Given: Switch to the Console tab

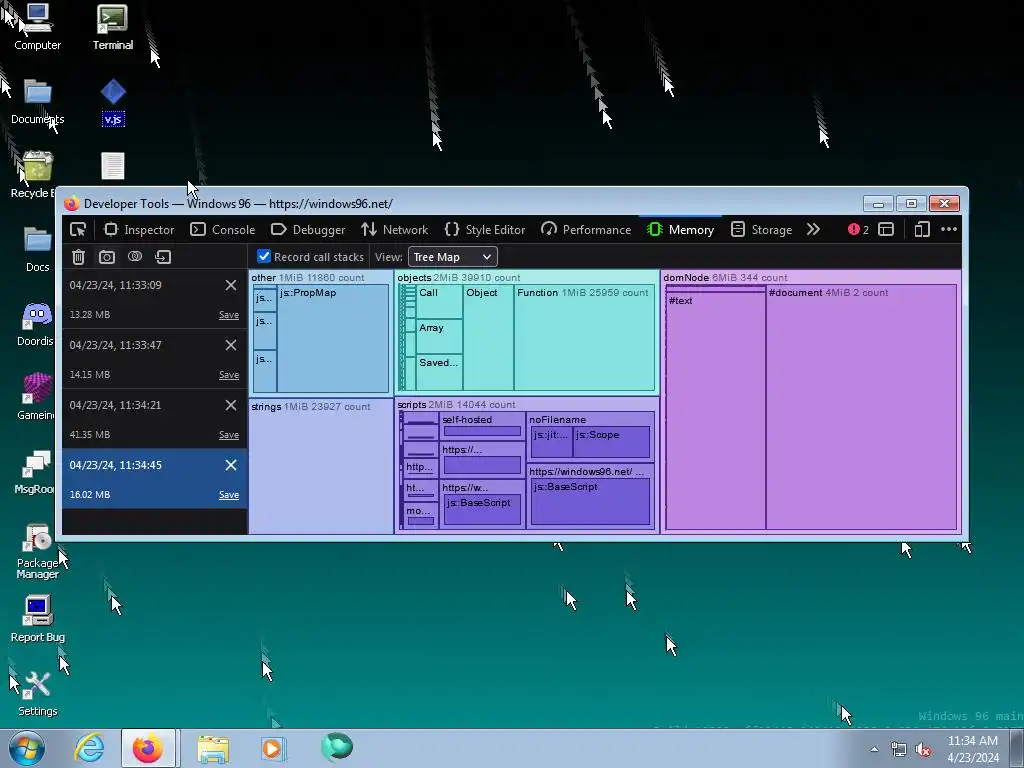Looking at the screenshot, I should 223,230.
